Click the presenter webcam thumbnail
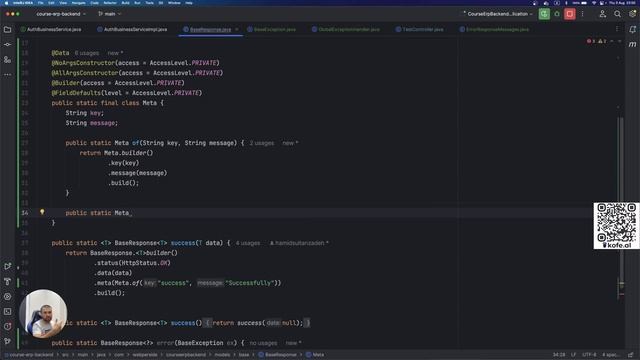 tap(43, 313)
